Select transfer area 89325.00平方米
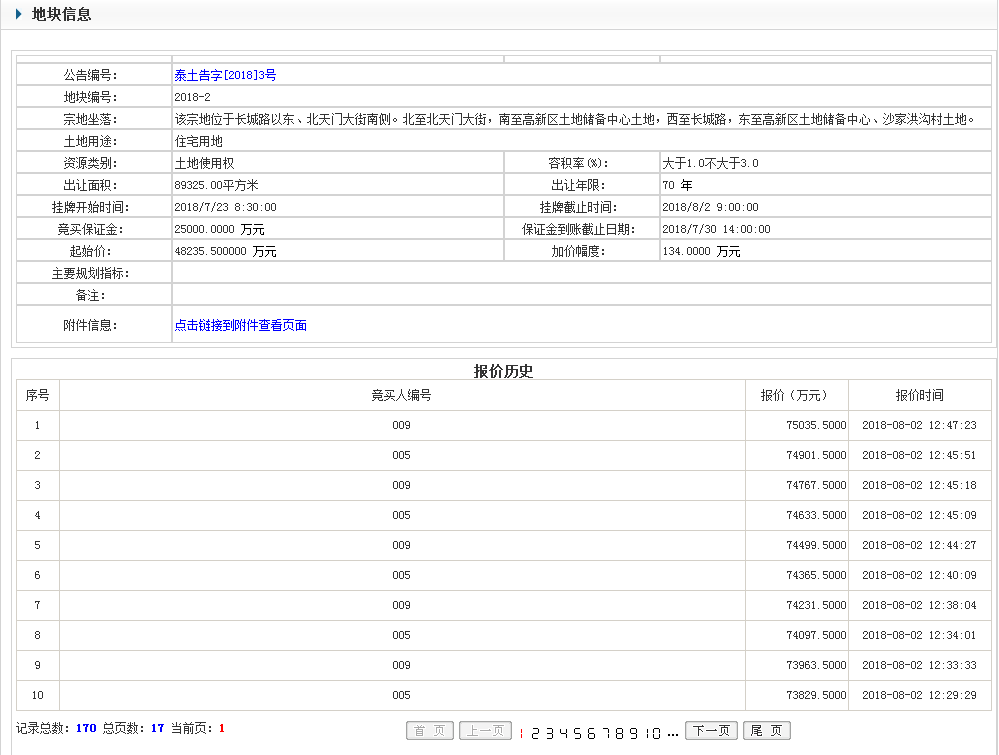 point(216,185)
